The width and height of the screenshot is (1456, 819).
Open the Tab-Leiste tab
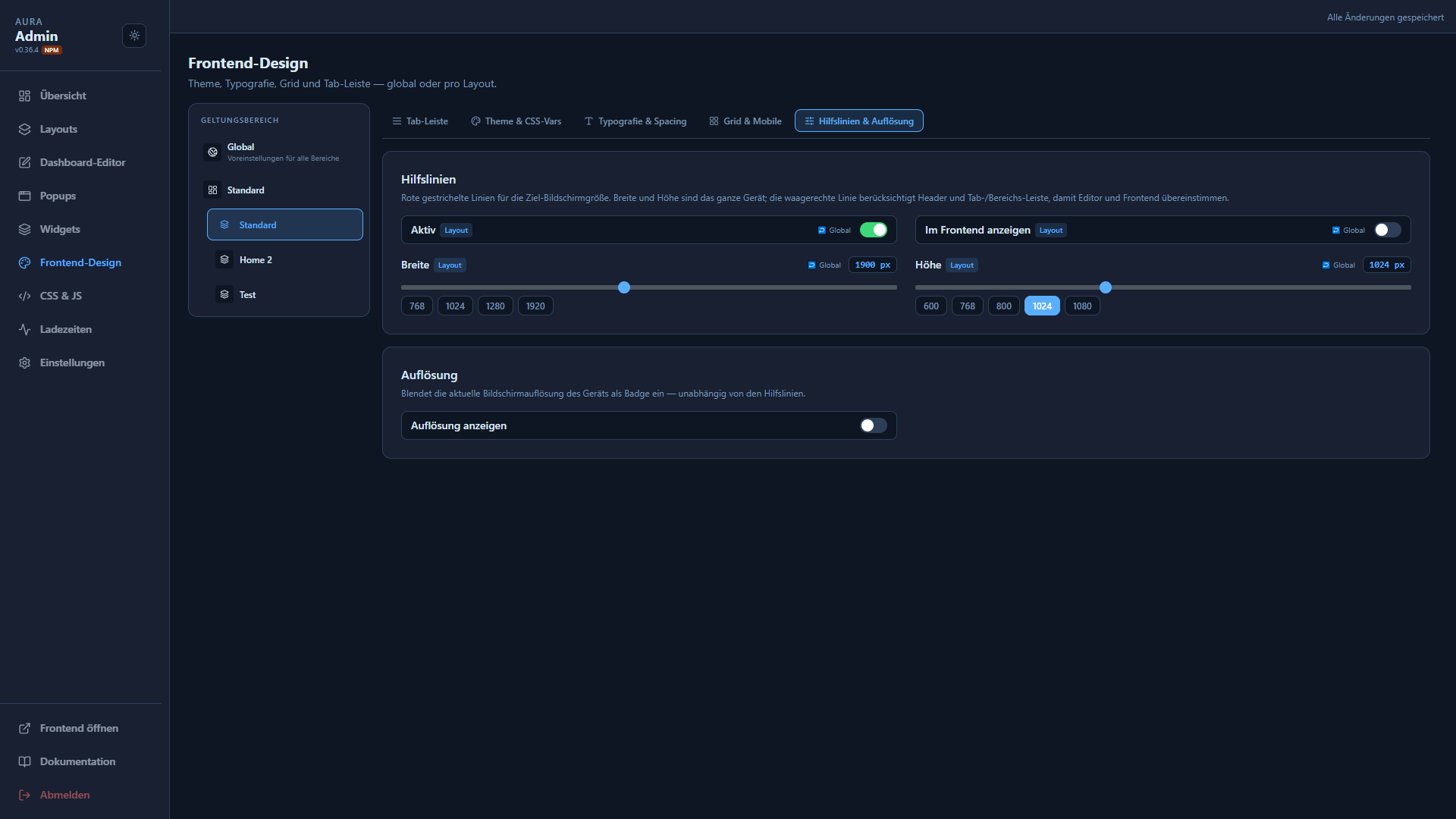pos(420,121)
